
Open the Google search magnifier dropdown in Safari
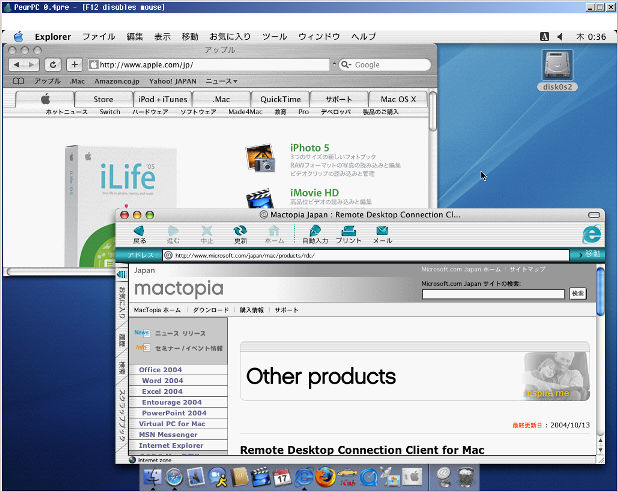pyautogui.click(x=346, y=65)
